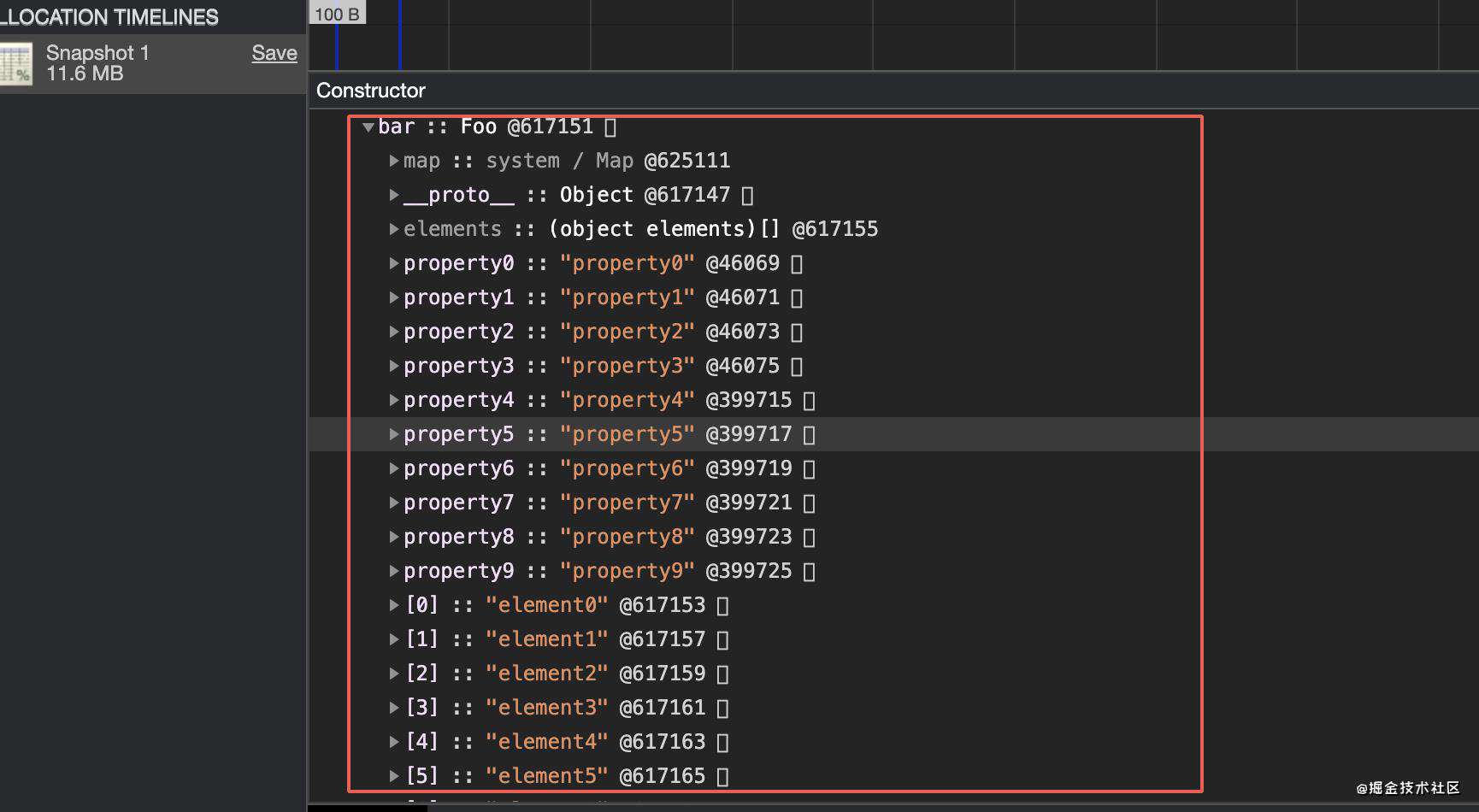
Task: Expand the property6 row arrow
Action: [x=394, y=468]
